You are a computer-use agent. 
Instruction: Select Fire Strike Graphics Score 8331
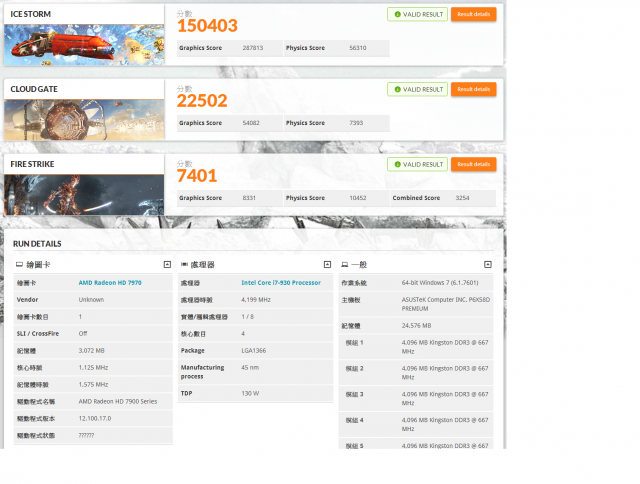[249, 198]
